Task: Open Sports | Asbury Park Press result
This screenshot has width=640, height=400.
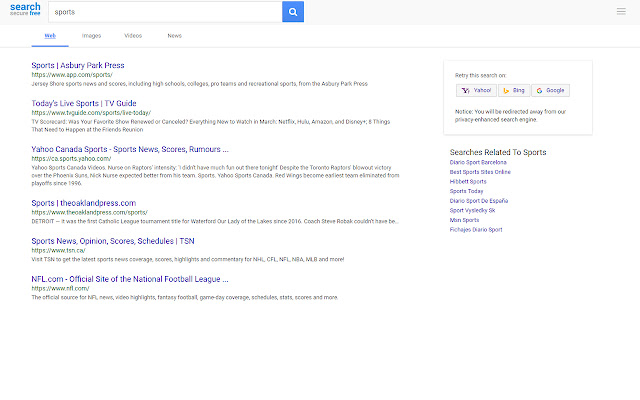Action: pos(78,65)
